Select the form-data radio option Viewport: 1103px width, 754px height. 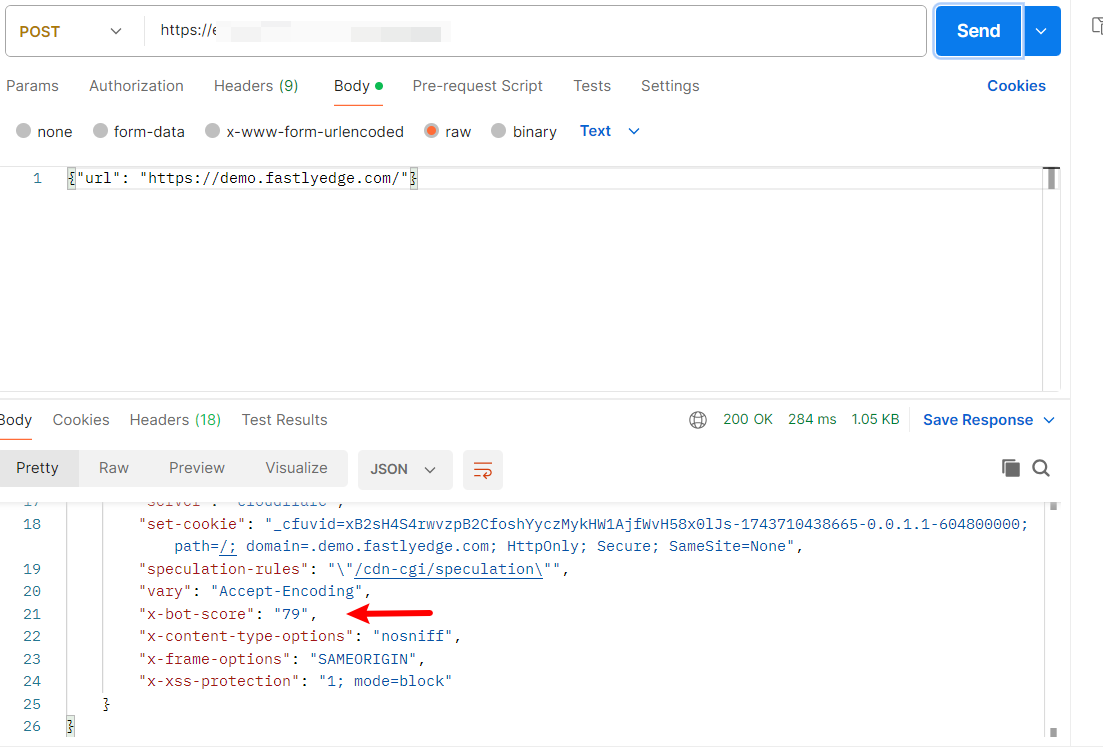click(100, 131)
